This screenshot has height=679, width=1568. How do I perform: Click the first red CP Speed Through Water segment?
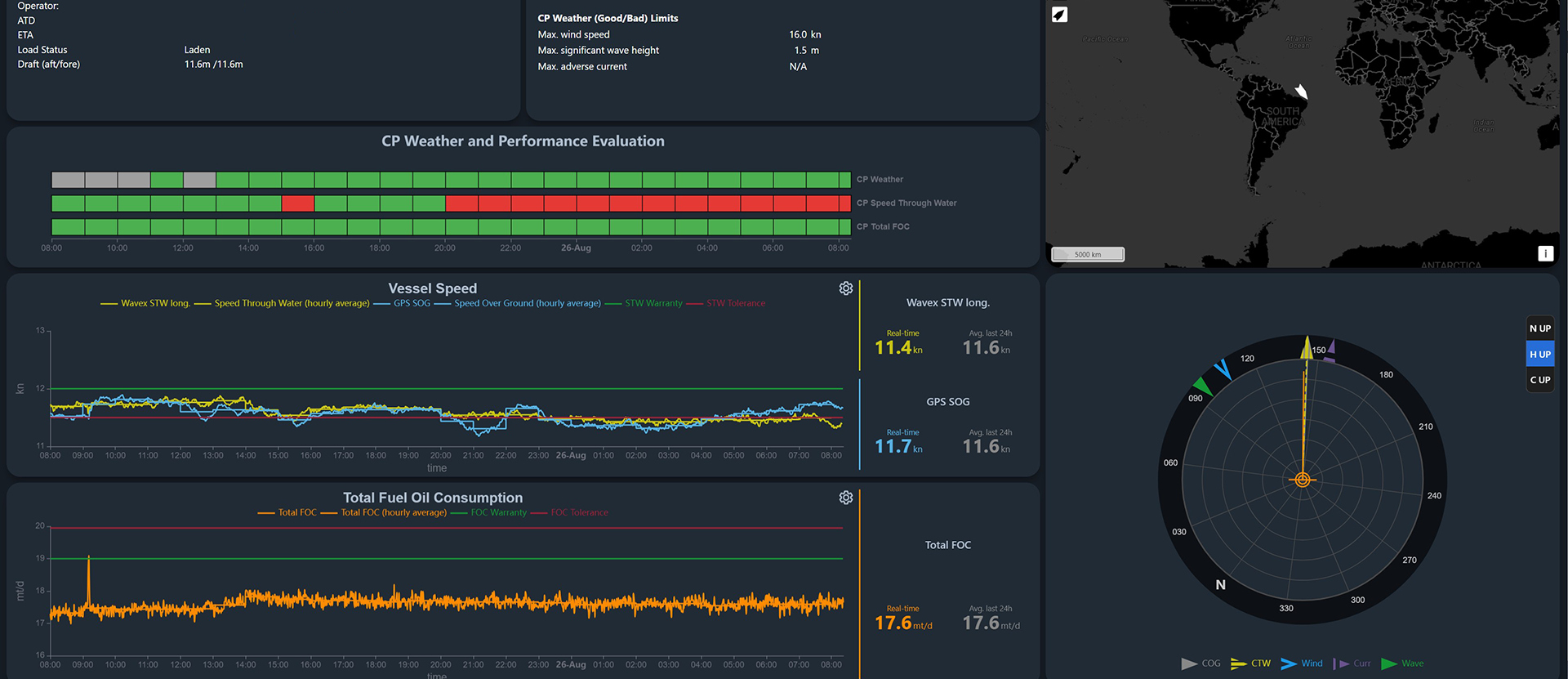click(298, 203)
